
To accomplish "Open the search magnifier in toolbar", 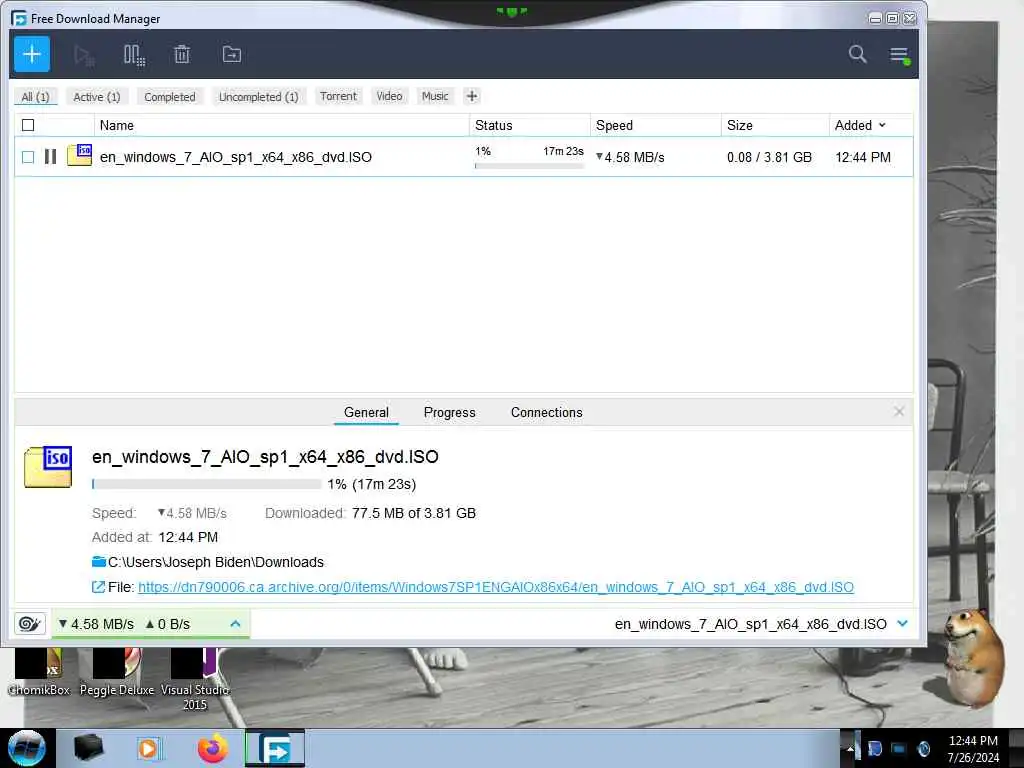I will 857,54.
